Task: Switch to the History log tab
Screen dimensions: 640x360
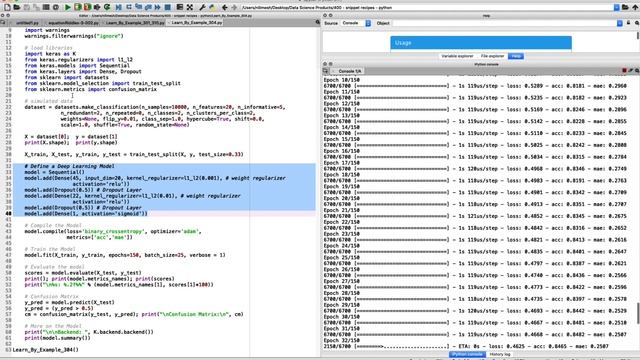Action: pyautogui.click(x=500, y=354)
